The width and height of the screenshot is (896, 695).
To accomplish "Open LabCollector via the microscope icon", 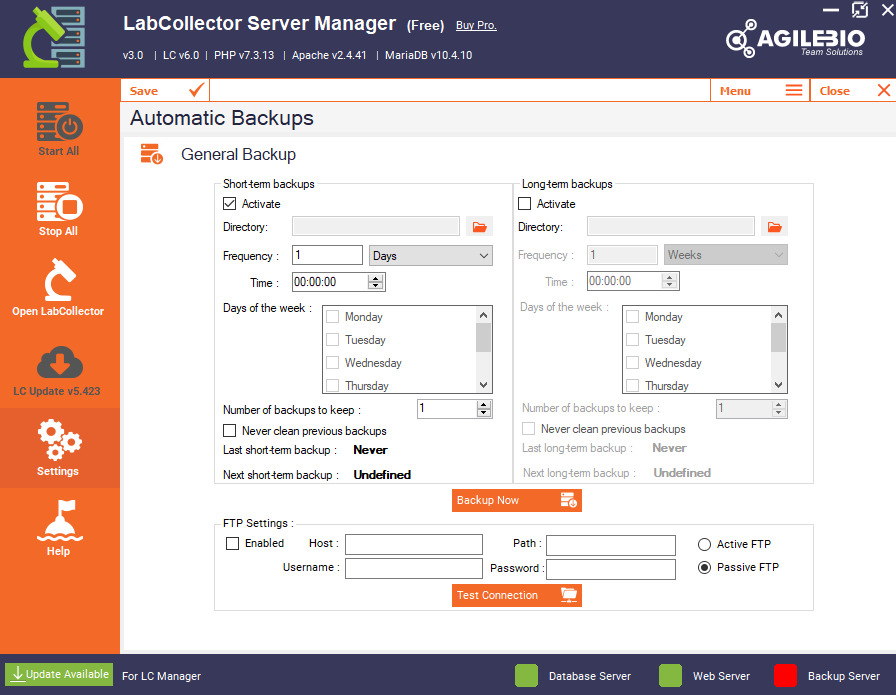I will (59, 279).
